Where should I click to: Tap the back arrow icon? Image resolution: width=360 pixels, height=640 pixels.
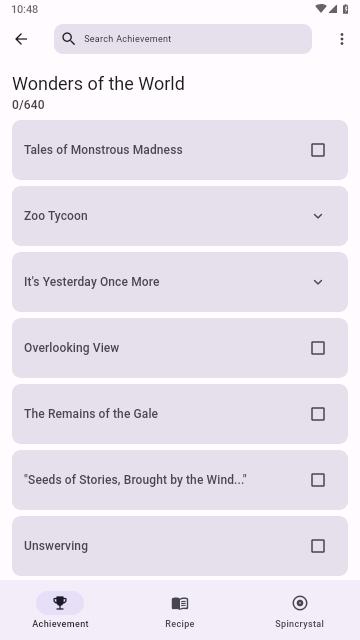[21, 39]
